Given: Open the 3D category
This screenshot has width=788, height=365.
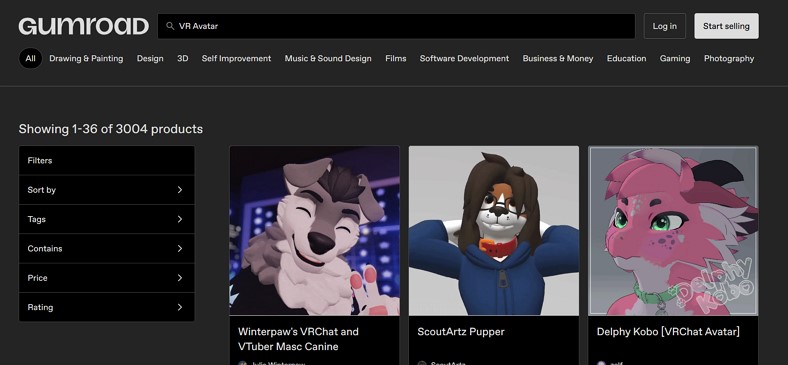Looking at the screenshot, I should pos(182,58).
